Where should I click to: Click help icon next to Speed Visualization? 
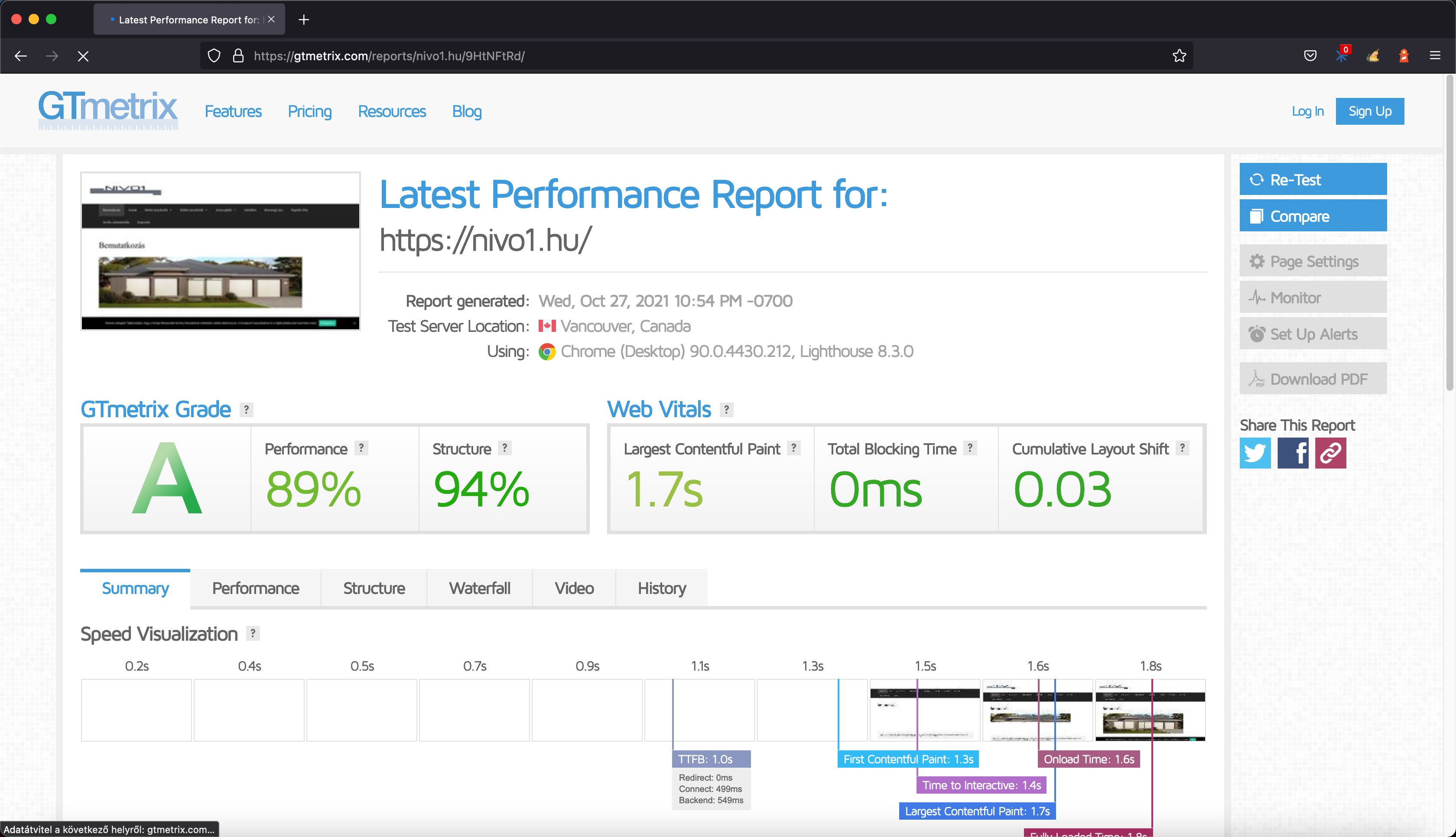tap(253, 633)
